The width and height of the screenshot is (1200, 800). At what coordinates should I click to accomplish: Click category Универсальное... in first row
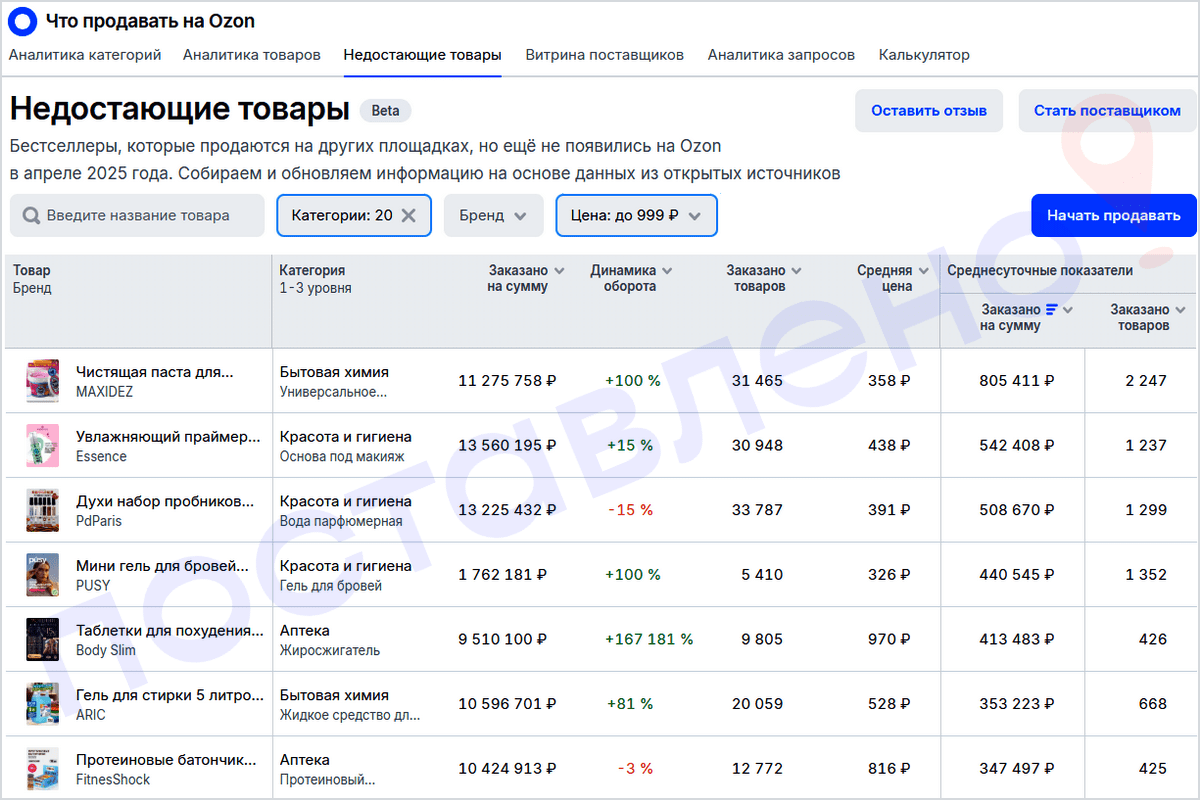pos(333,392)
